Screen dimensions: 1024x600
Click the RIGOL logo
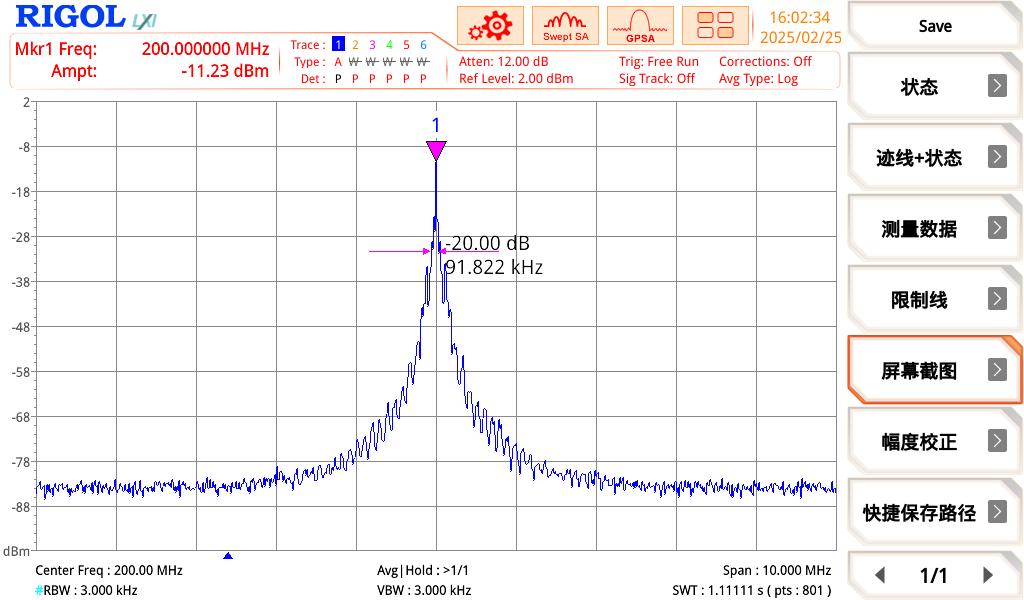pyautogui.click(x=68, y=17)
